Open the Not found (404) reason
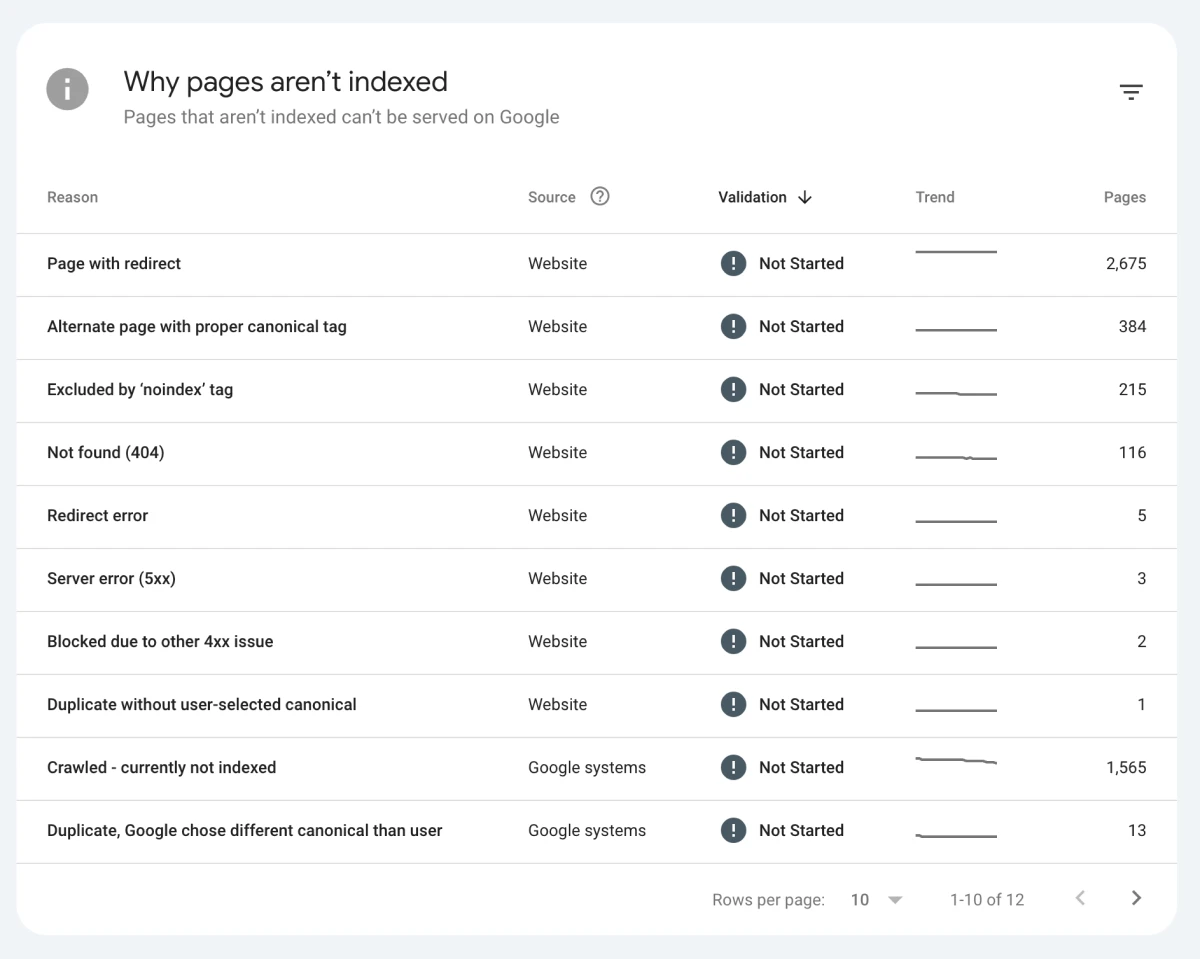Screen dimensions: 1200x959 click(106, 453)
